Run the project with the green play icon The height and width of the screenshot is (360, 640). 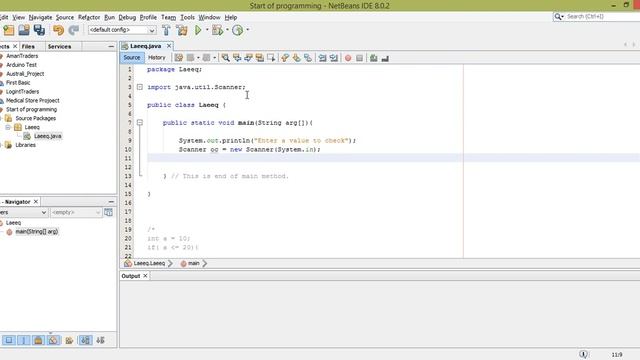[198, 30]
